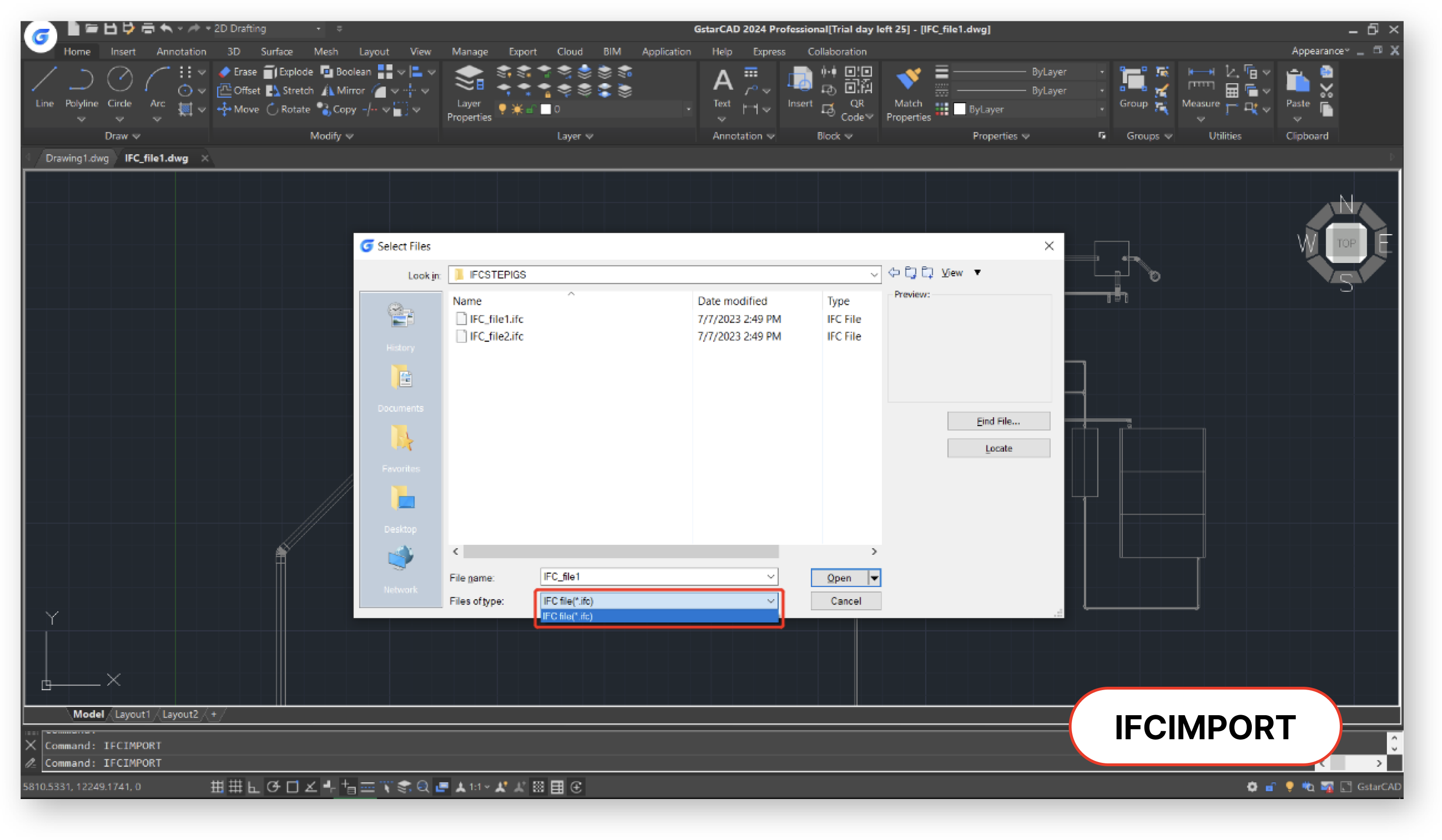Select IFC_file2.ifc in file list
1442x840 pixels.
pos(496,336)
